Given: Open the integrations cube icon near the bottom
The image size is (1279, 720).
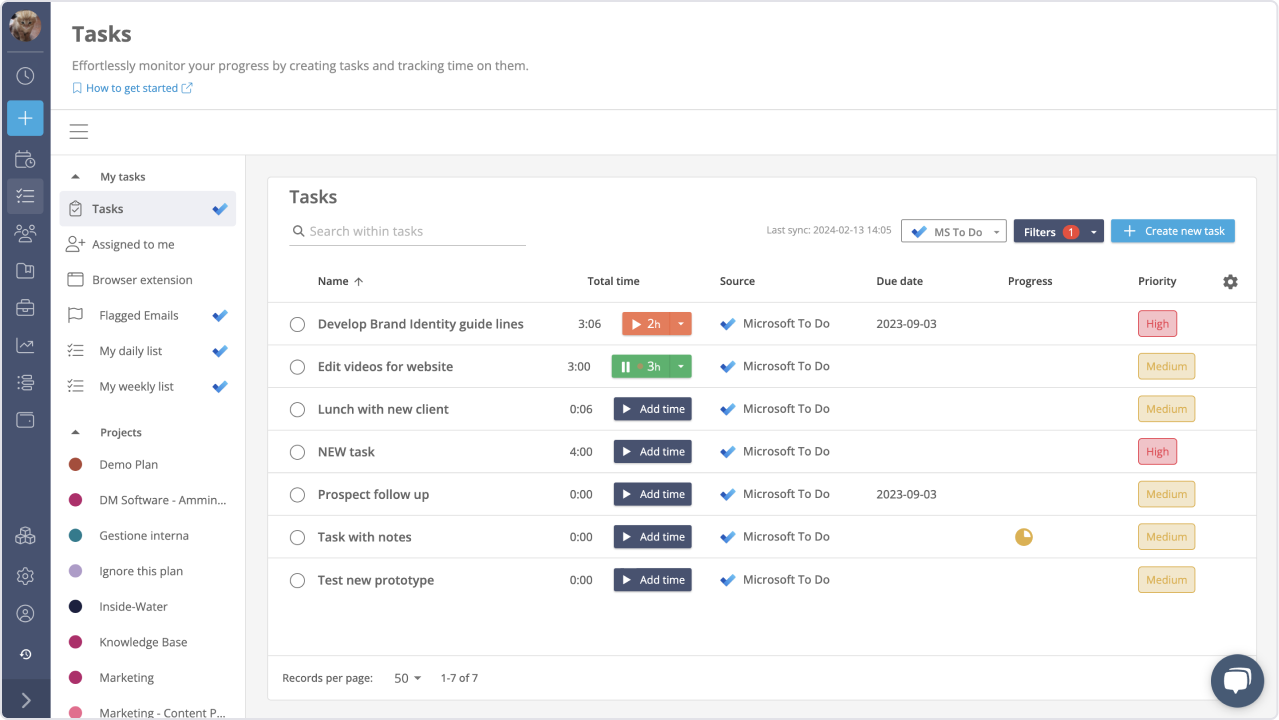Looking at the screenshot, I should coord(25,535).
